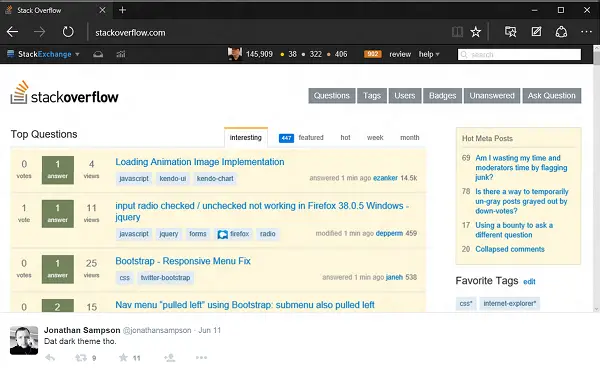Edit the Favorite Tags list
Image resolution: width=600 pixels, height=376 pixels.
pyautogui.click(x=529, y=282)
